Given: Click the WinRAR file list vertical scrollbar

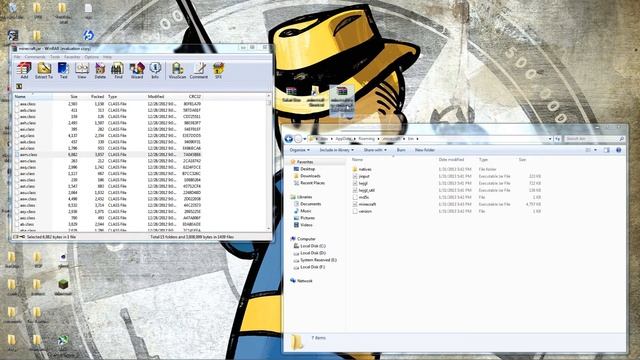Looking at the screenshot, I should click(x=269, y=163).
